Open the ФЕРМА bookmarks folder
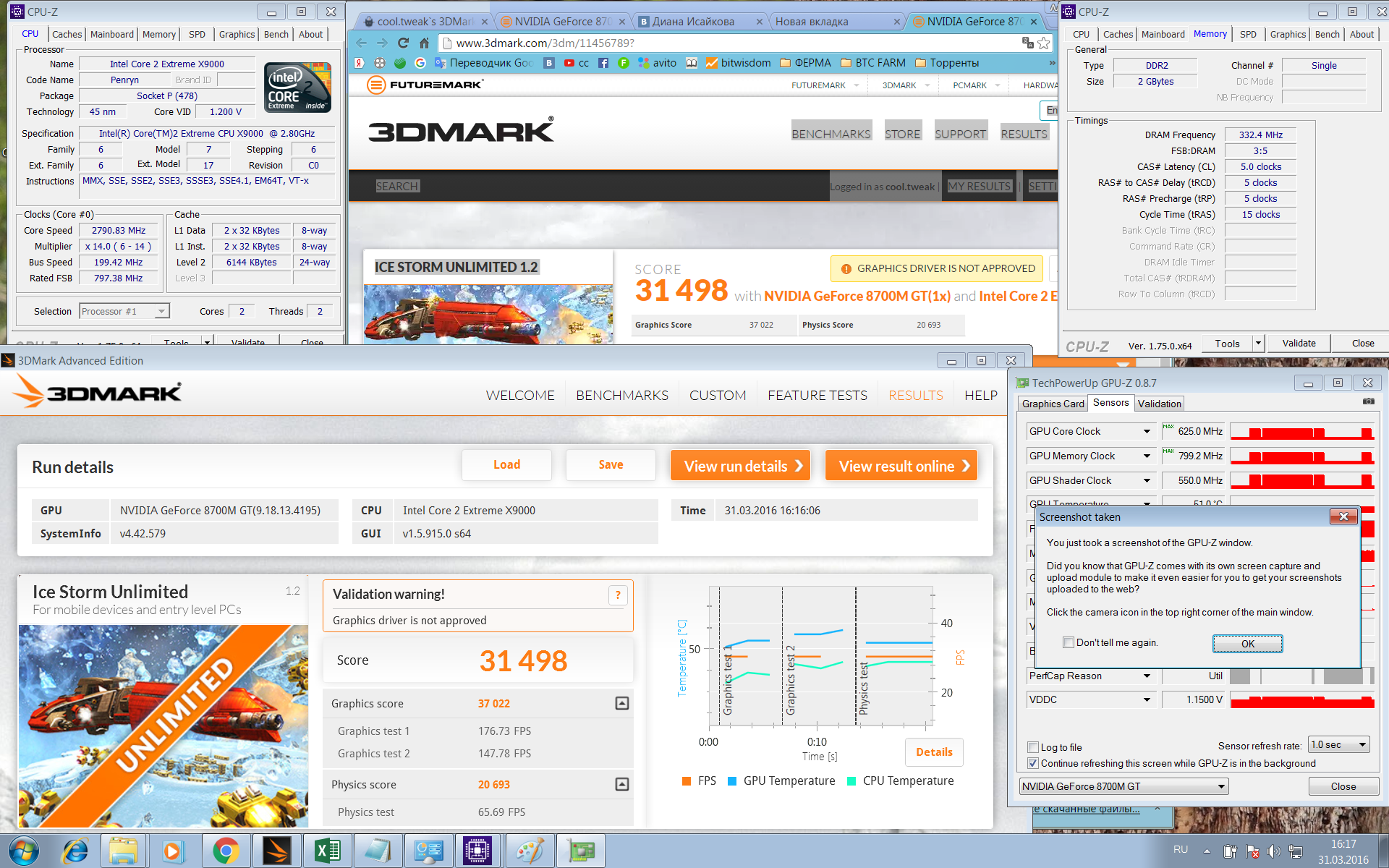Screen dimensions: 1389x868 [806, 63]
